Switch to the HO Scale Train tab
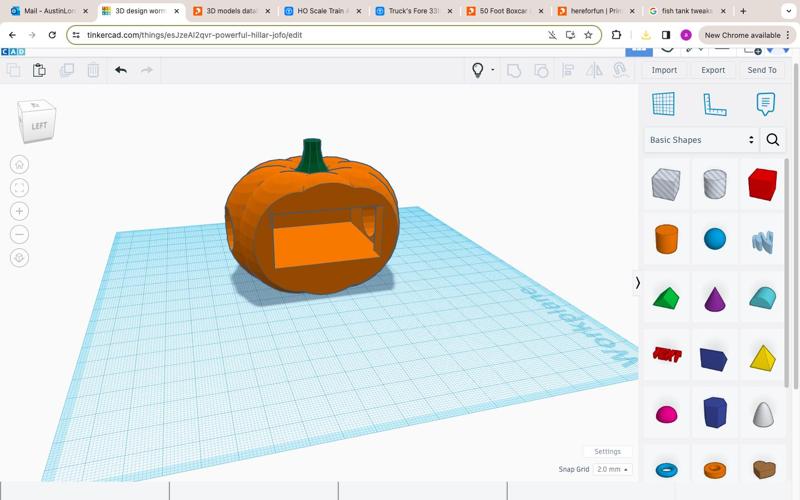Viewport: 800px width, 500px height. [x=323, y=11]
